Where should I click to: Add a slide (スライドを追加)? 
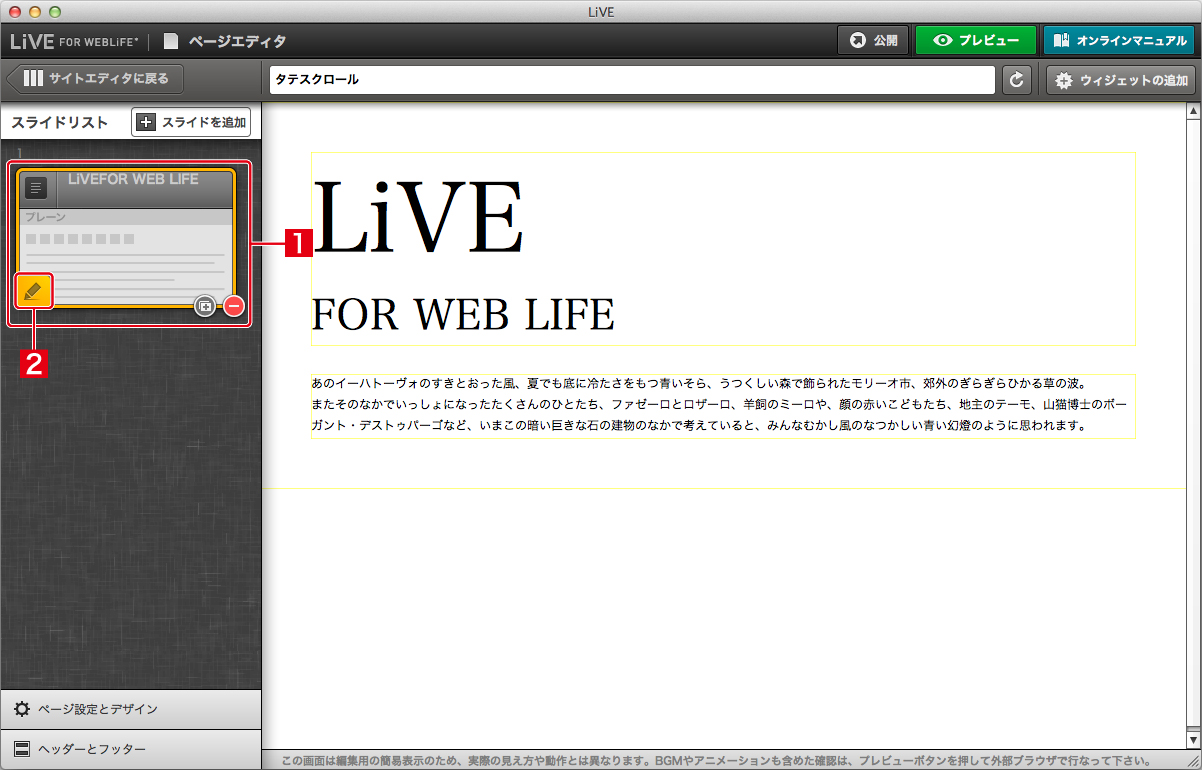[191, 122]
